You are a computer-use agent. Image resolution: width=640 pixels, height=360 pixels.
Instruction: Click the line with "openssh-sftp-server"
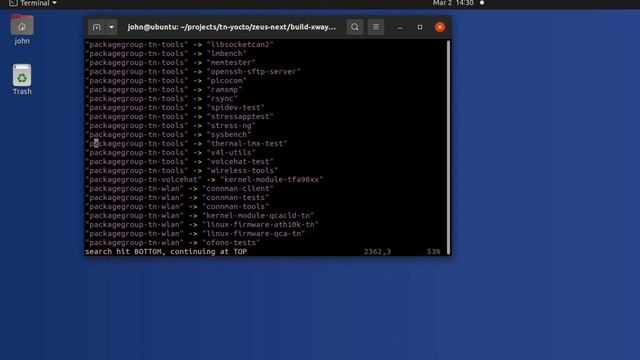tap(193, 71)
